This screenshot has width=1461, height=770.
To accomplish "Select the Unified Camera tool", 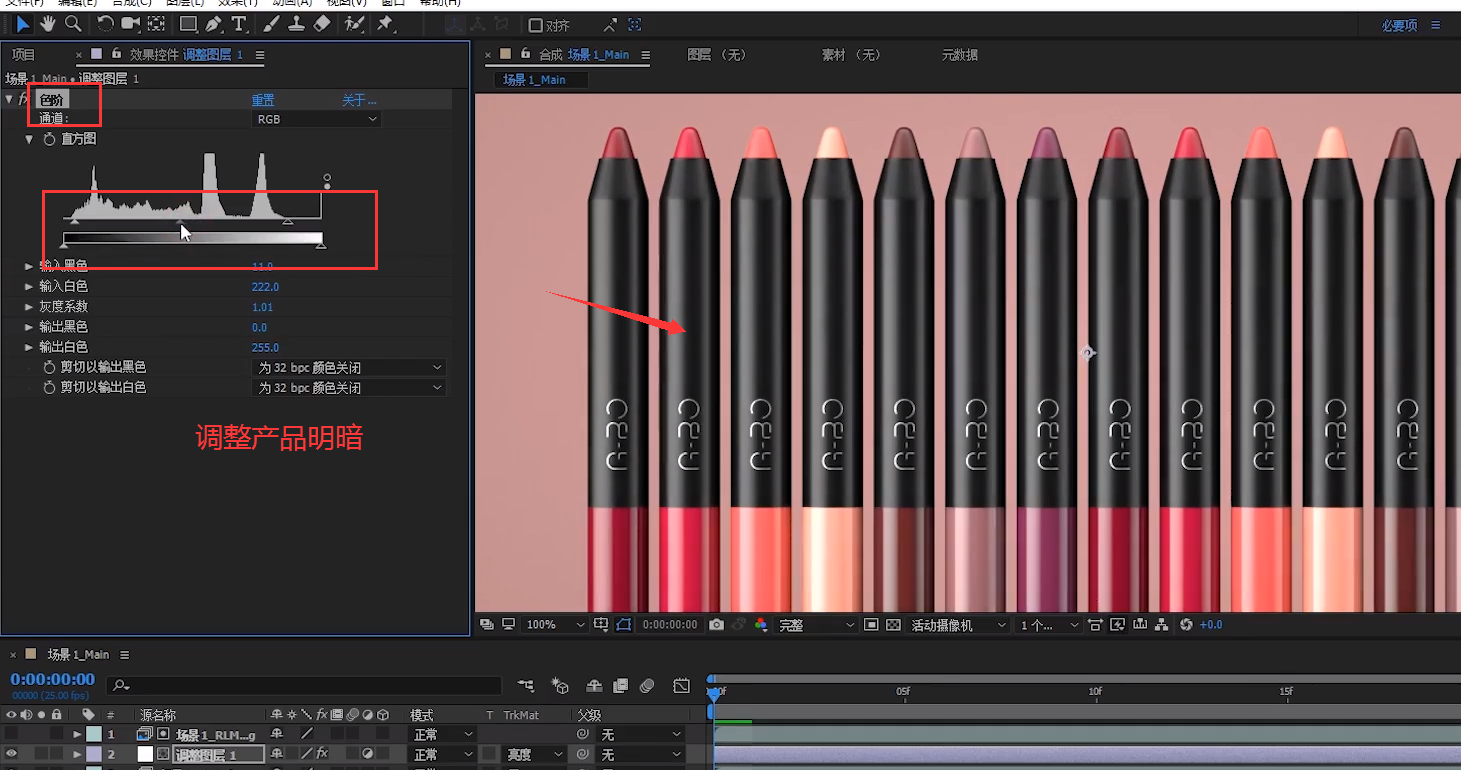I will pyautogui.click(x=130, y=23).
